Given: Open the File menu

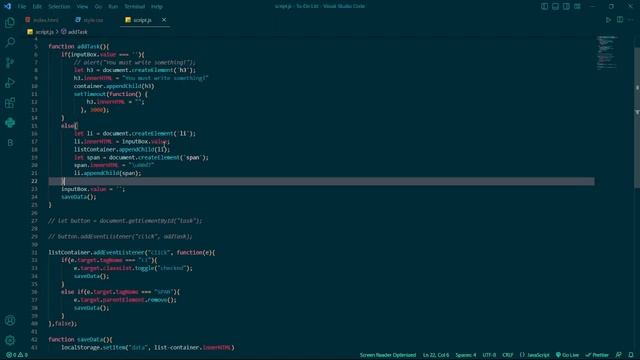Looking at the screenshot, I should 22,7.
